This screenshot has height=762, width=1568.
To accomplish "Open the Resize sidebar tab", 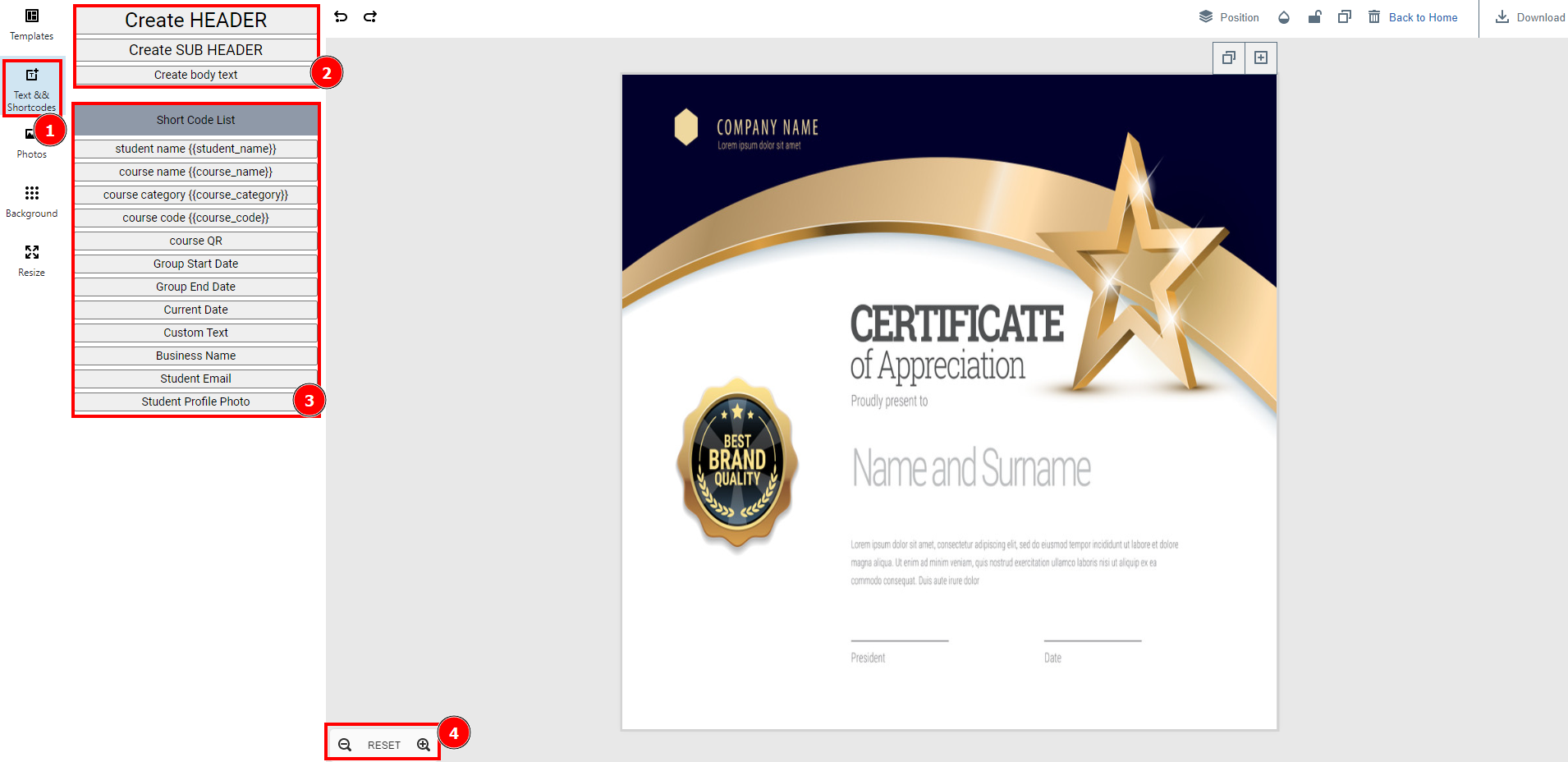I will (x=32, y=260).
